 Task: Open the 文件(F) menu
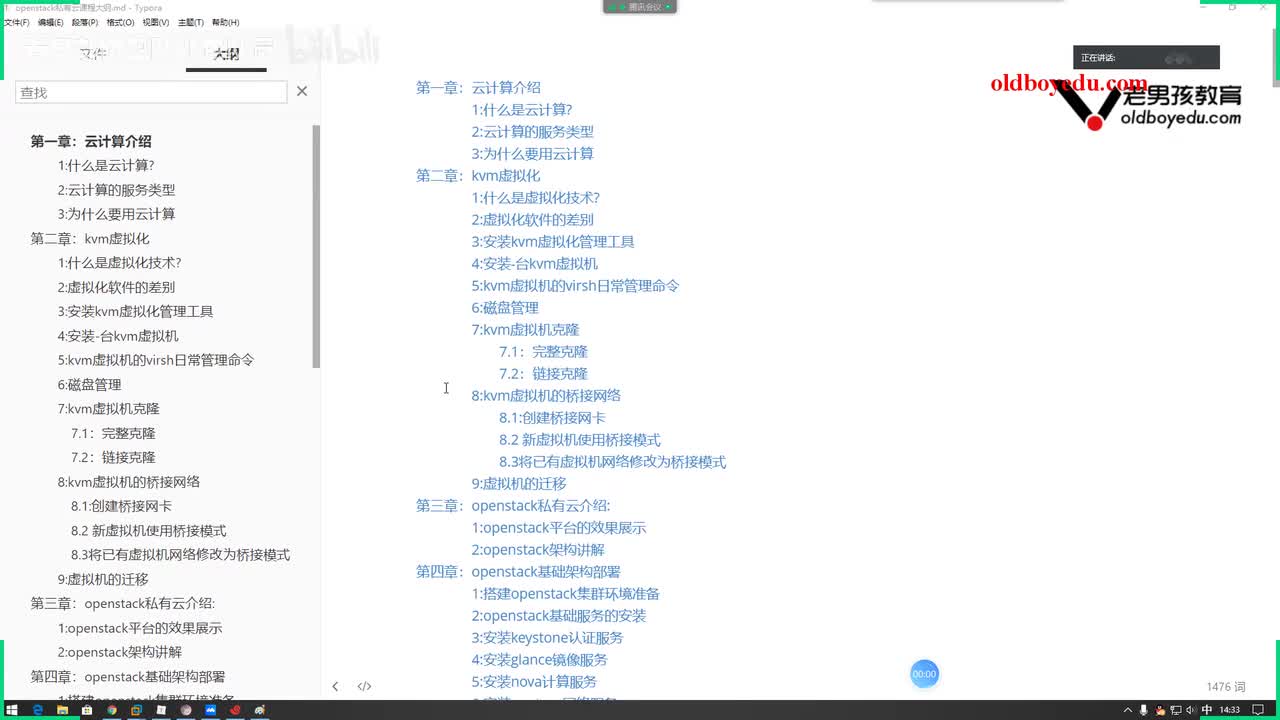[x=17, y=22]
